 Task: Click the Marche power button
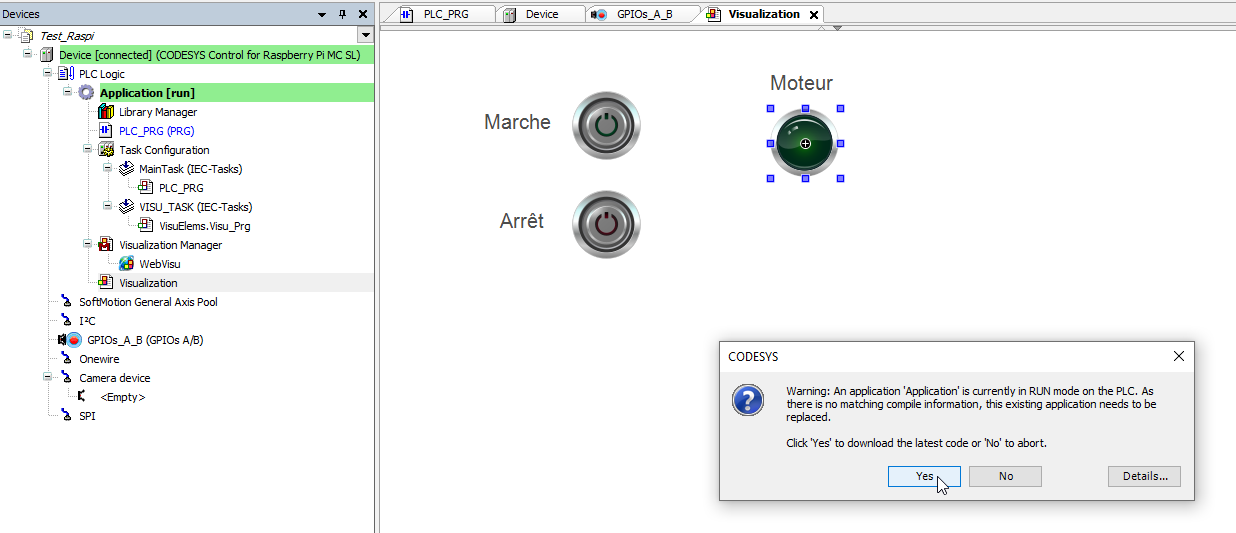[x=605, y=125]
